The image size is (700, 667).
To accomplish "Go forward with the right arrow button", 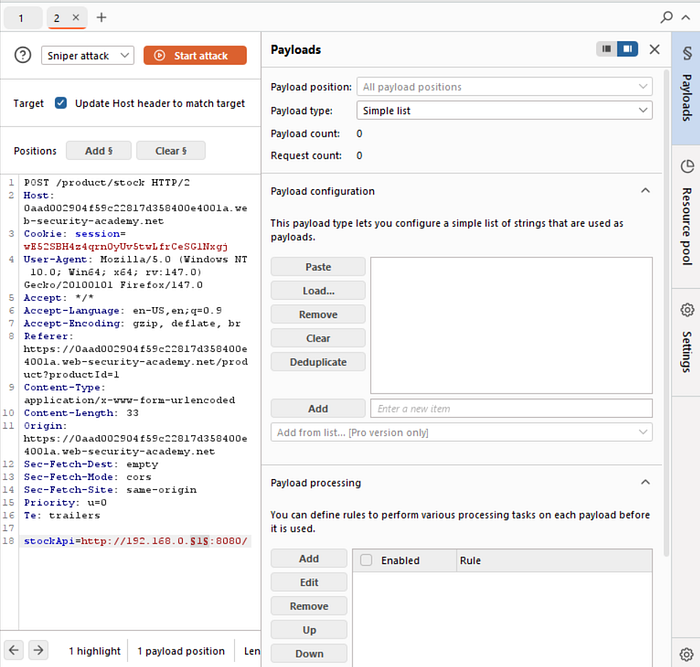I will pyautogui.click(x=38, y=650).
